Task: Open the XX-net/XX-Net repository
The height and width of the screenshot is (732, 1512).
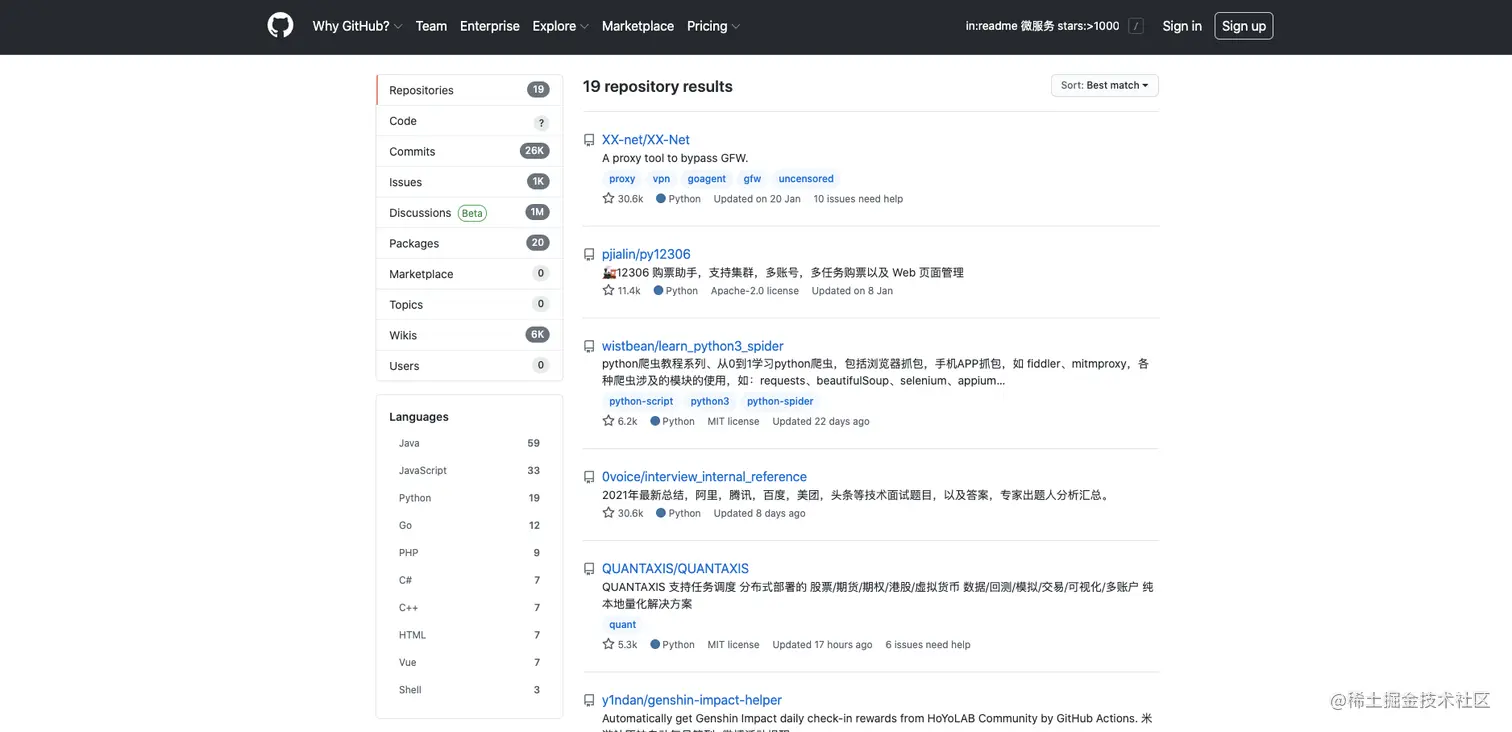Action: 646,140
